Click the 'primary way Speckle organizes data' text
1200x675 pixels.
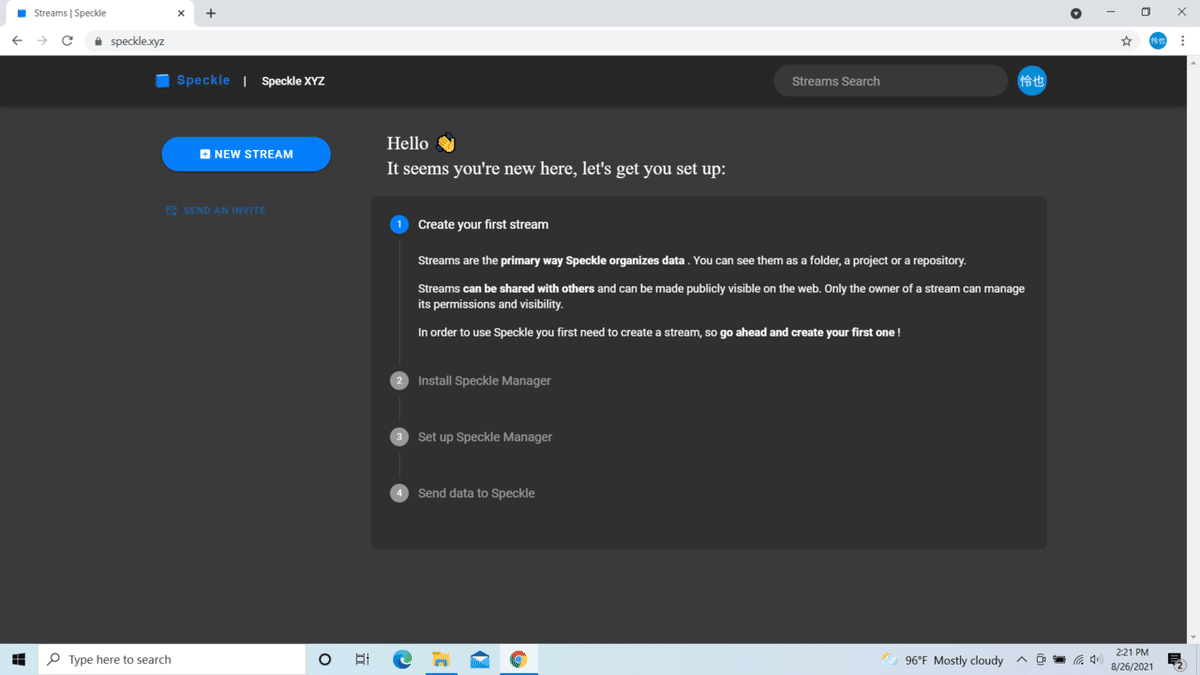(593, 261)
